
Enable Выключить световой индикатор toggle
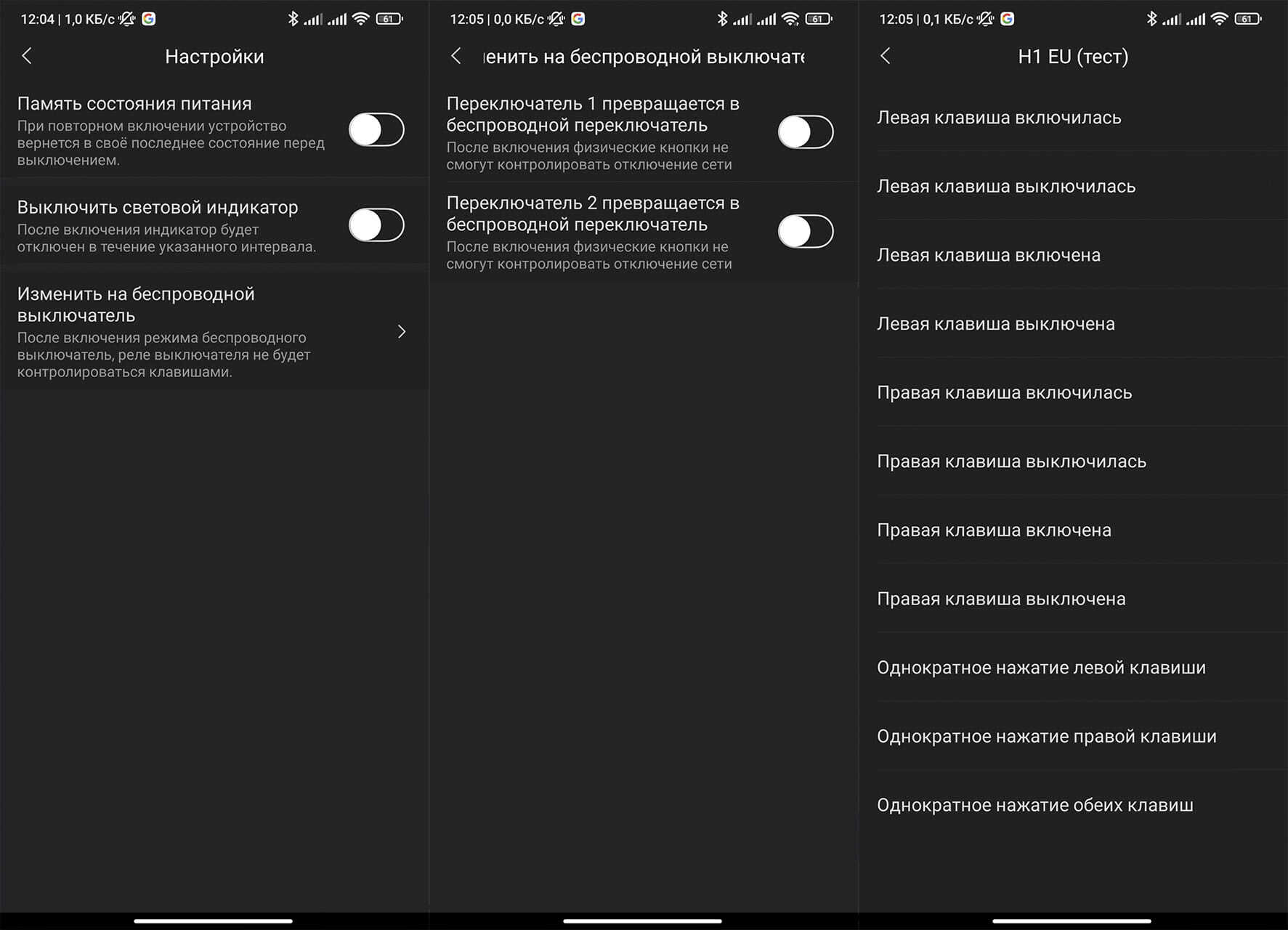(376, 225)
